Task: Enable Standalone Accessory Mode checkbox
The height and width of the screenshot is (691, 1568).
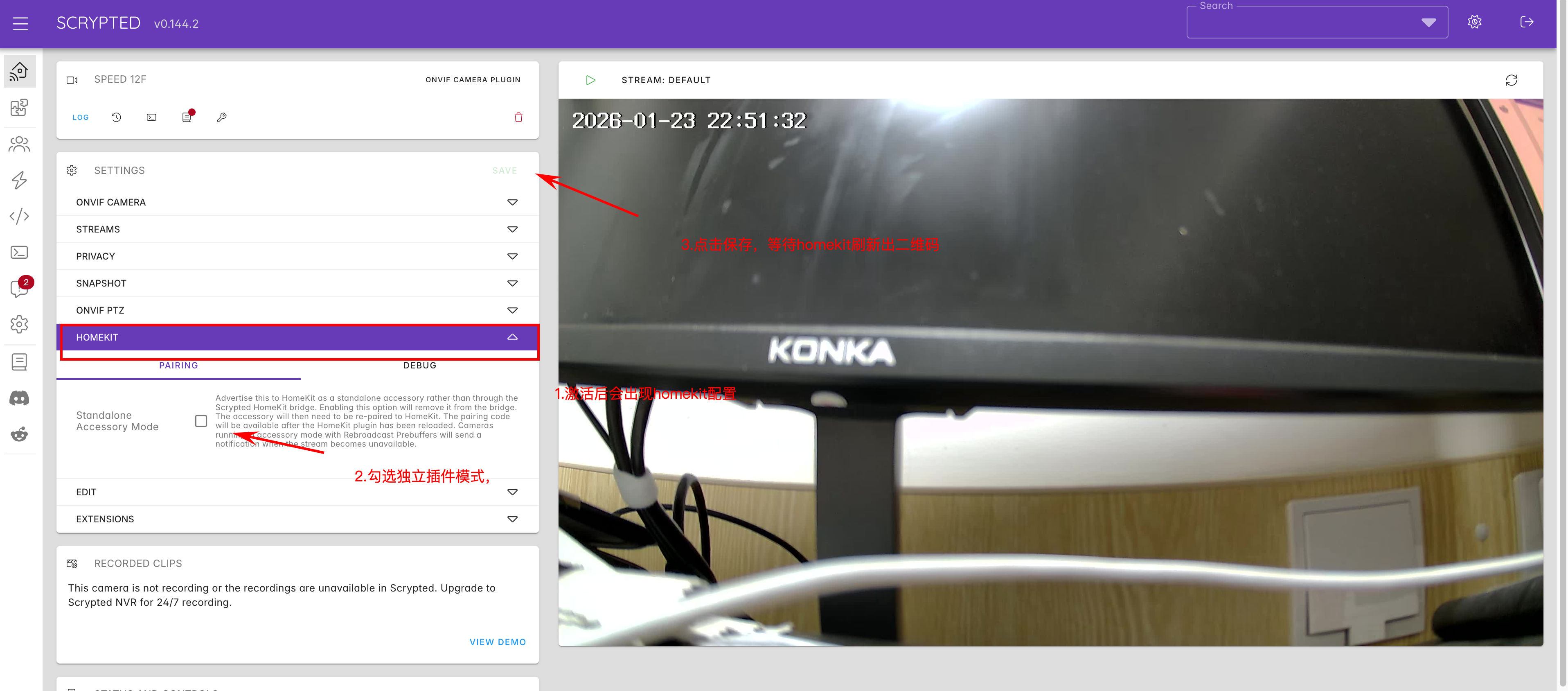Action: point(201,421)
